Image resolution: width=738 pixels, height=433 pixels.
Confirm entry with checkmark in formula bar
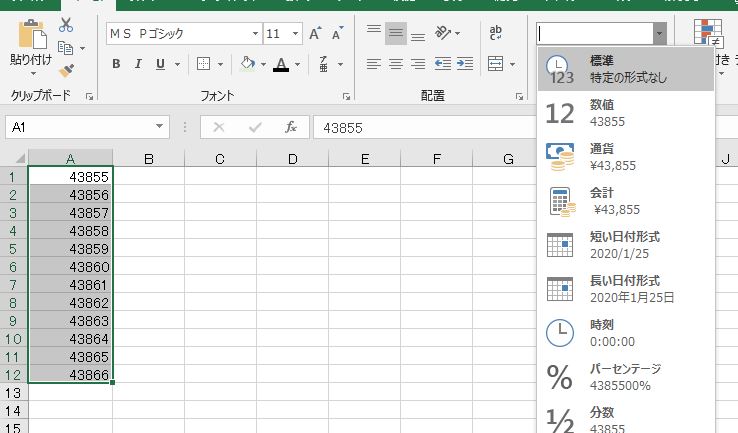click(x=255, y=127)
